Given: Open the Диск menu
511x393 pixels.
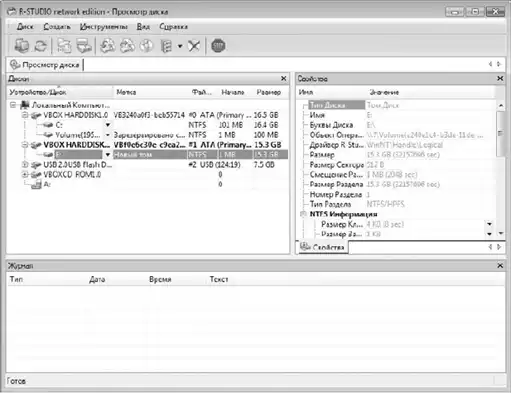Looking at the screenshot, I should point(25,27).
